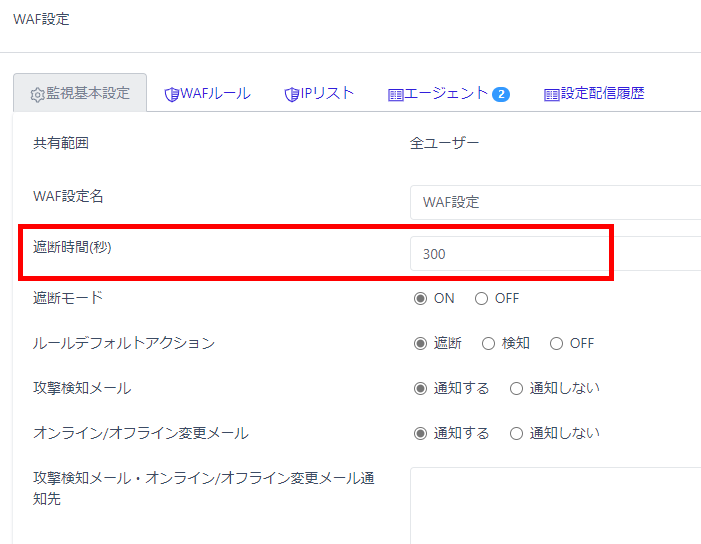The width and height of the screenshot is (701, 544).
Task: Click the table icon beside エージェント
Action: click(395, 94)
